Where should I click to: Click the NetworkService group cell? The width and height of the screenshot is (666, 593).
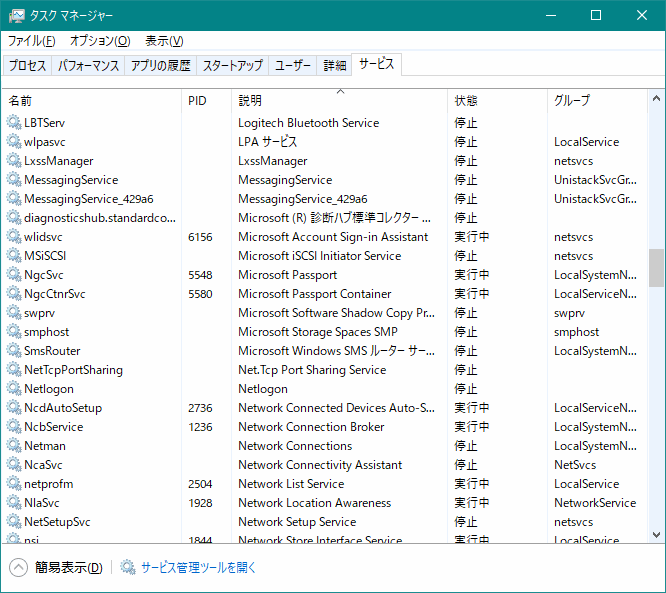coord(595,503)
